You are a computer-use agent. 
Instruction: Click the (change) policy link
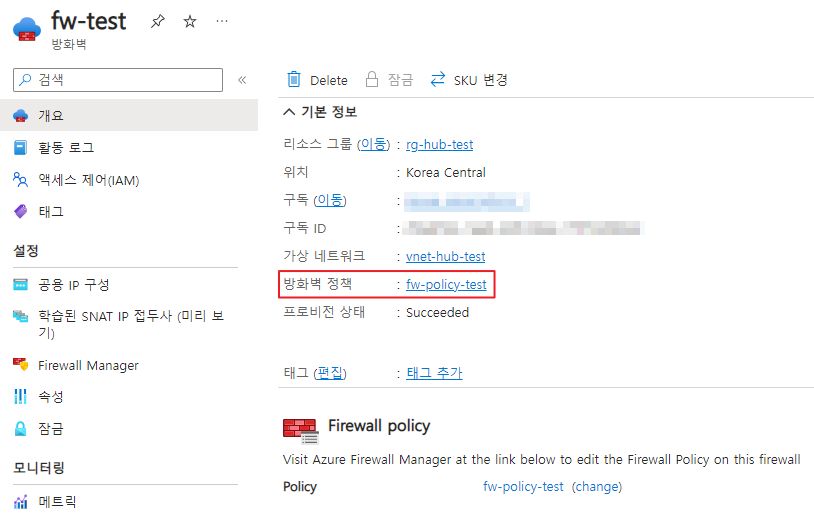[597, 487]
